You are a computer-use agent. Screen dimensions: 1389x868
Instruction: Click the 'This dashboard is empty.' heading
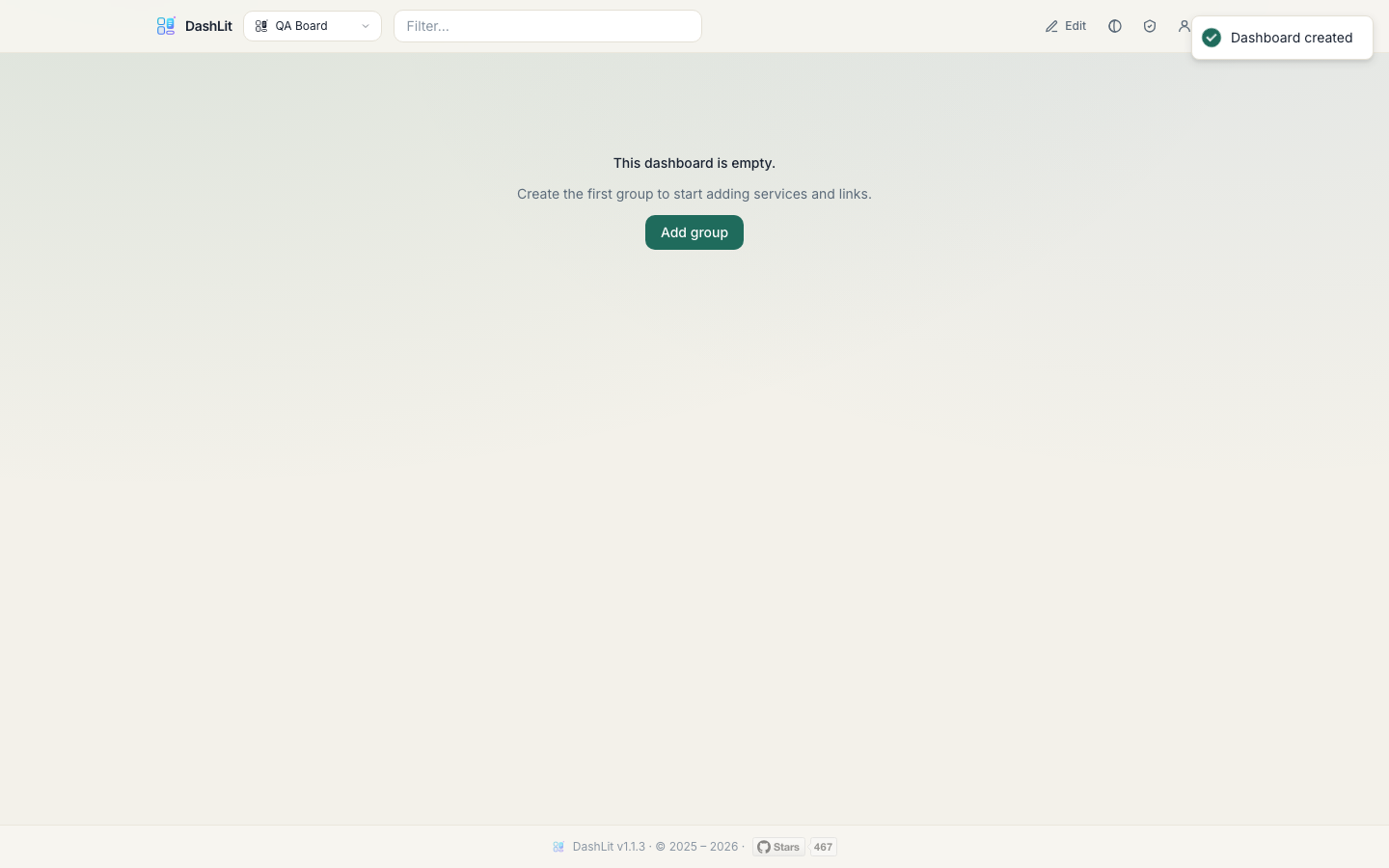[x=694, y=163]
